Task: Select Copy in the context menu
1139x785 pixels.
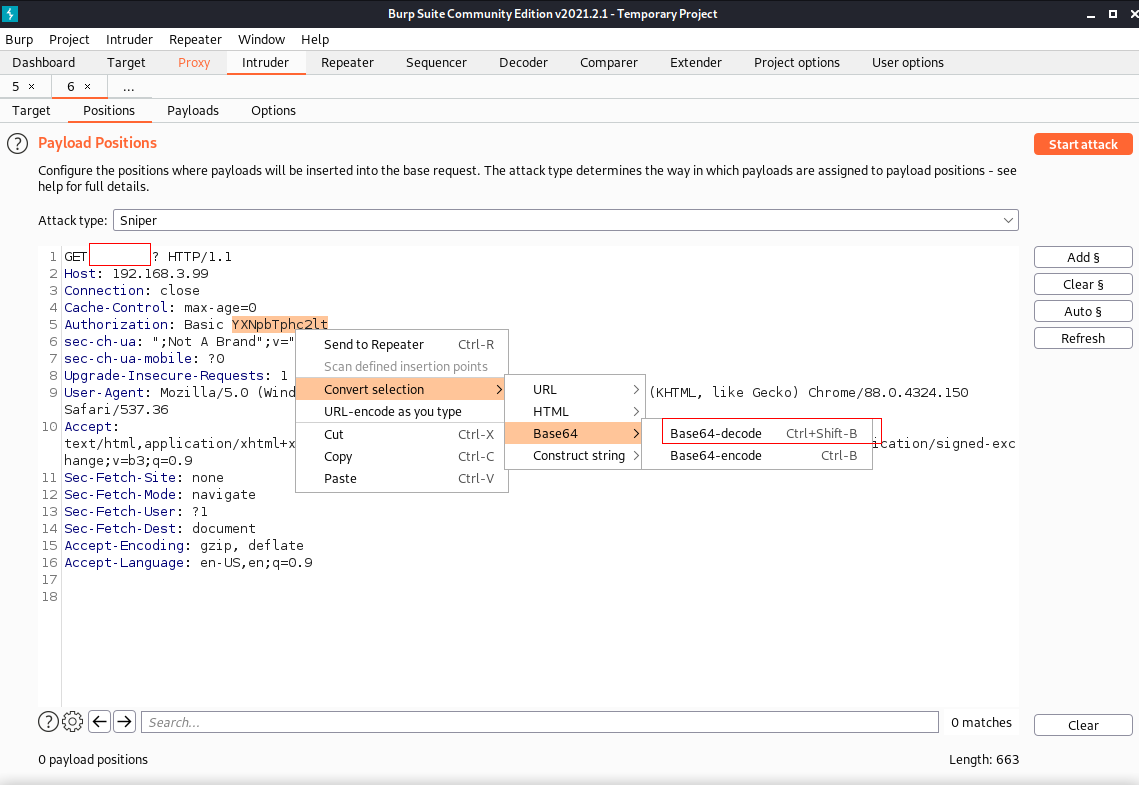Action: tap(402, 457)
